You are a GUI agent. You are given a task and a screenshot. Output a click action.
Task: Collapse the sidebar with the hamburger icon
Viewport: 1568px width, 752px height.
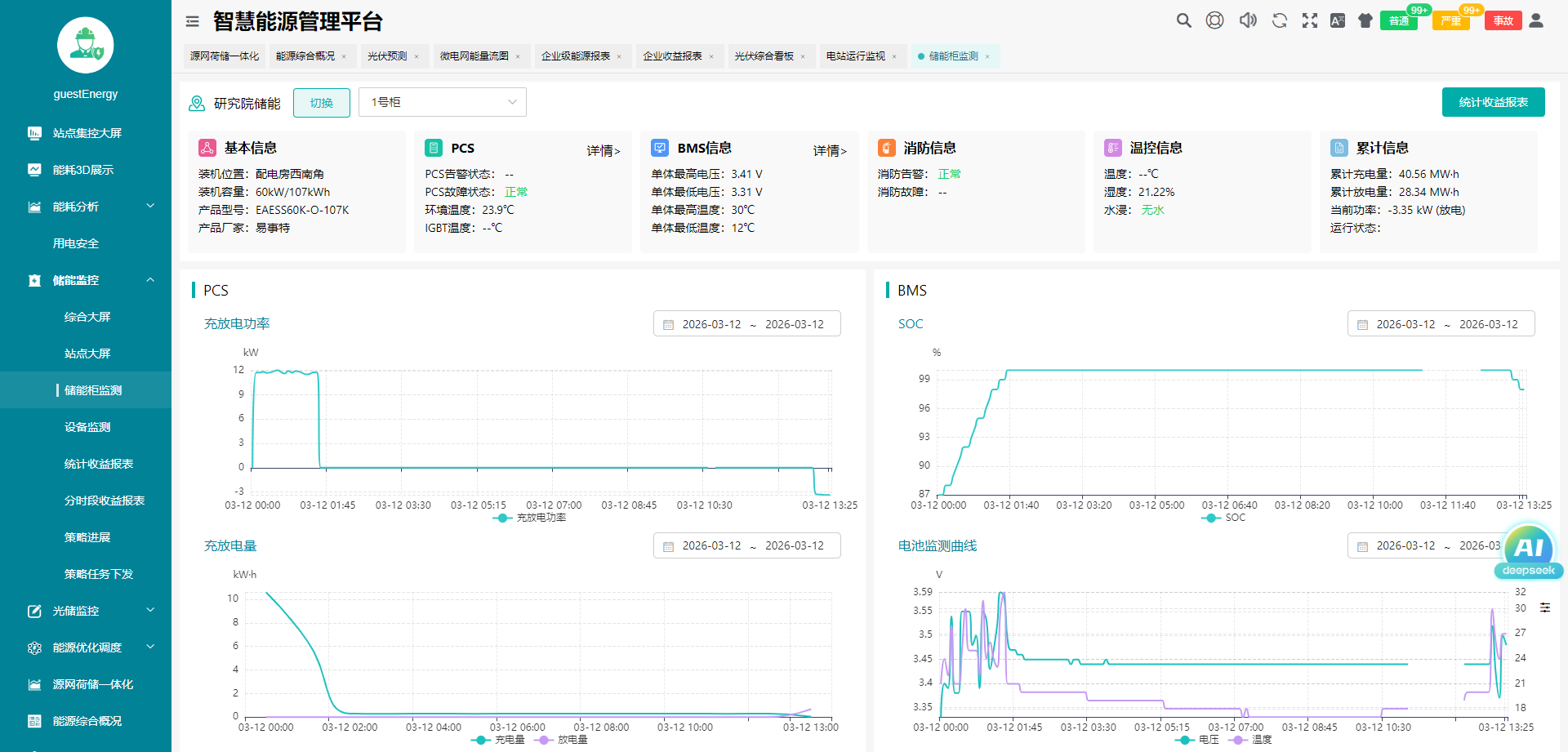click(192, 20)
